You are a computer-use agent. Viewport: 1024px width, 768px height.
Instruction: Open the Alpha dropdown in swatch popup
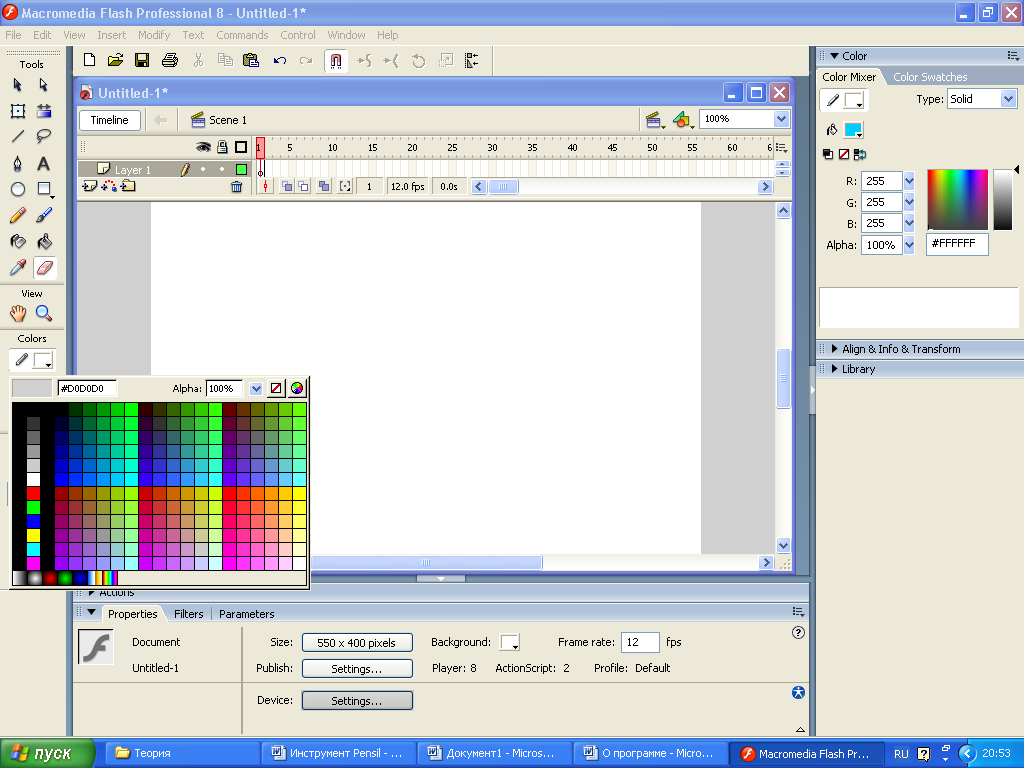pos(256,389)
